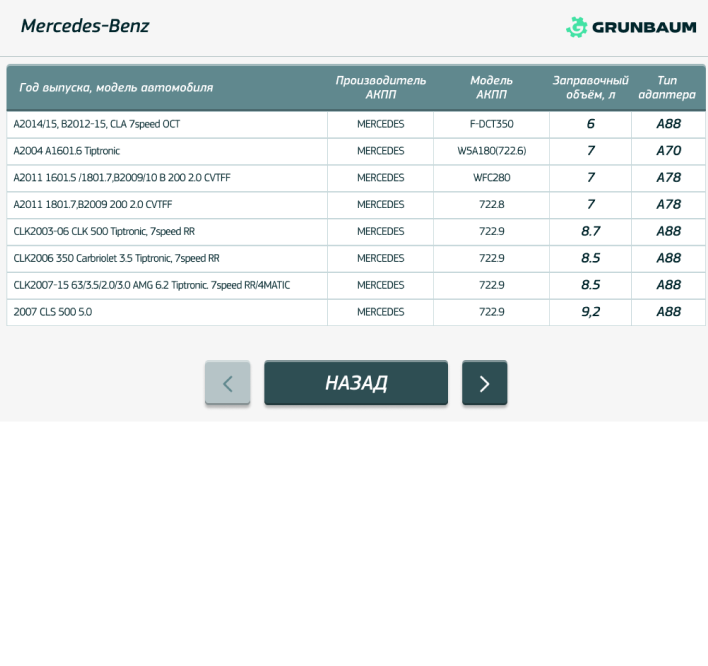Select row 'A2014/15, B2012-15, CLA 7speed OCT'
Image resolution: width=708 pixels, height=666 pixels.
click(x=356, y=124)
